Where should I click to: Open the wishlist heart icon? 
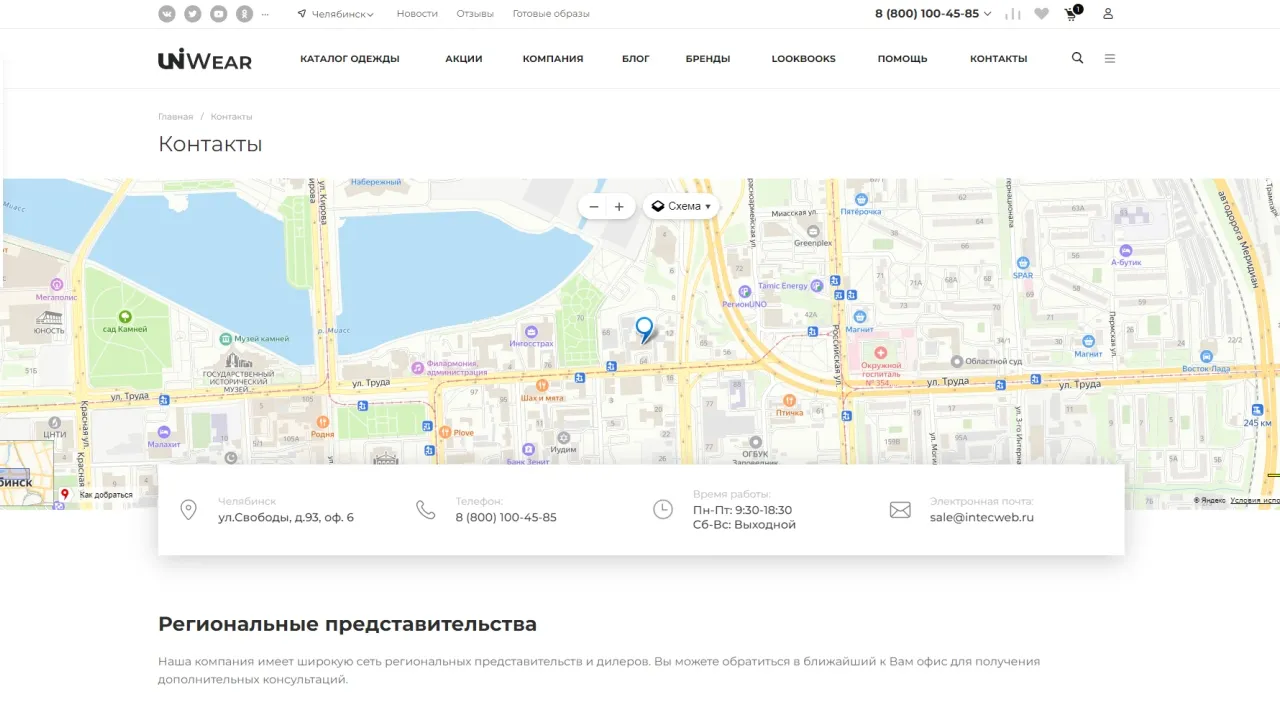[1042, 14]
